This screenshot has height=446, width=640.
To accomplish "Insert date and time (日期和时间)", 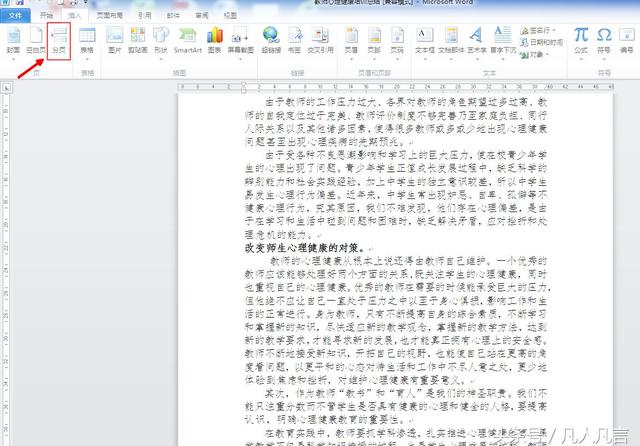I will click(542, 42).
